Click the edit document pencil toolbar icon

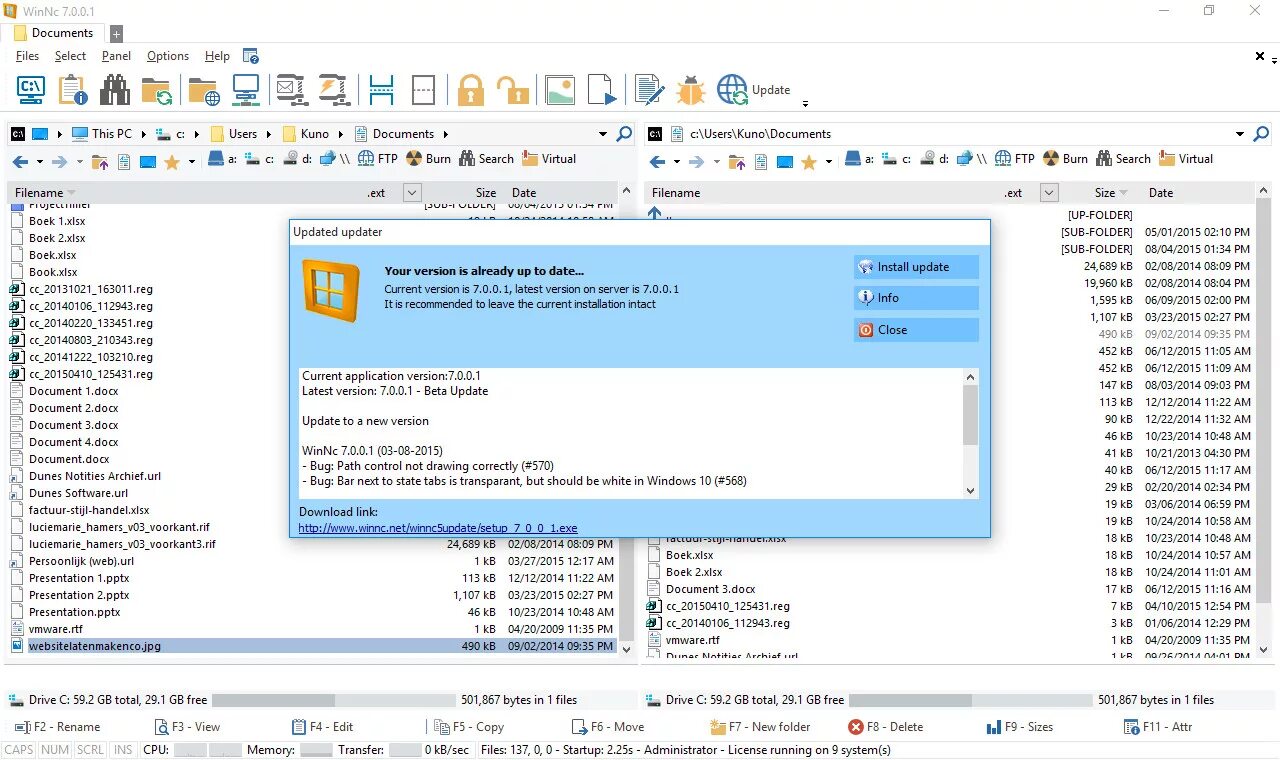coord(650,90)
